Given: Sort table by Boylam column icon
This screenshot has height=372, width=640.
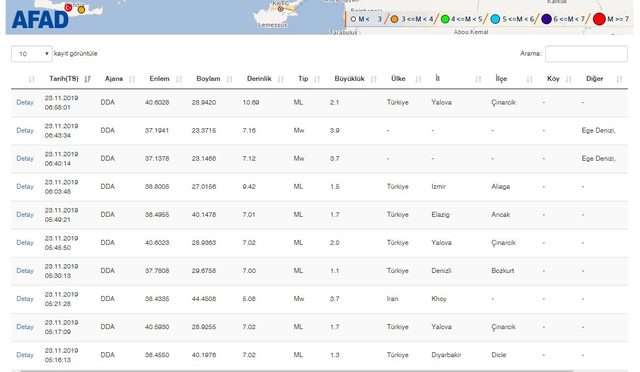Looking at the screenshot, I should click(229, 79).
